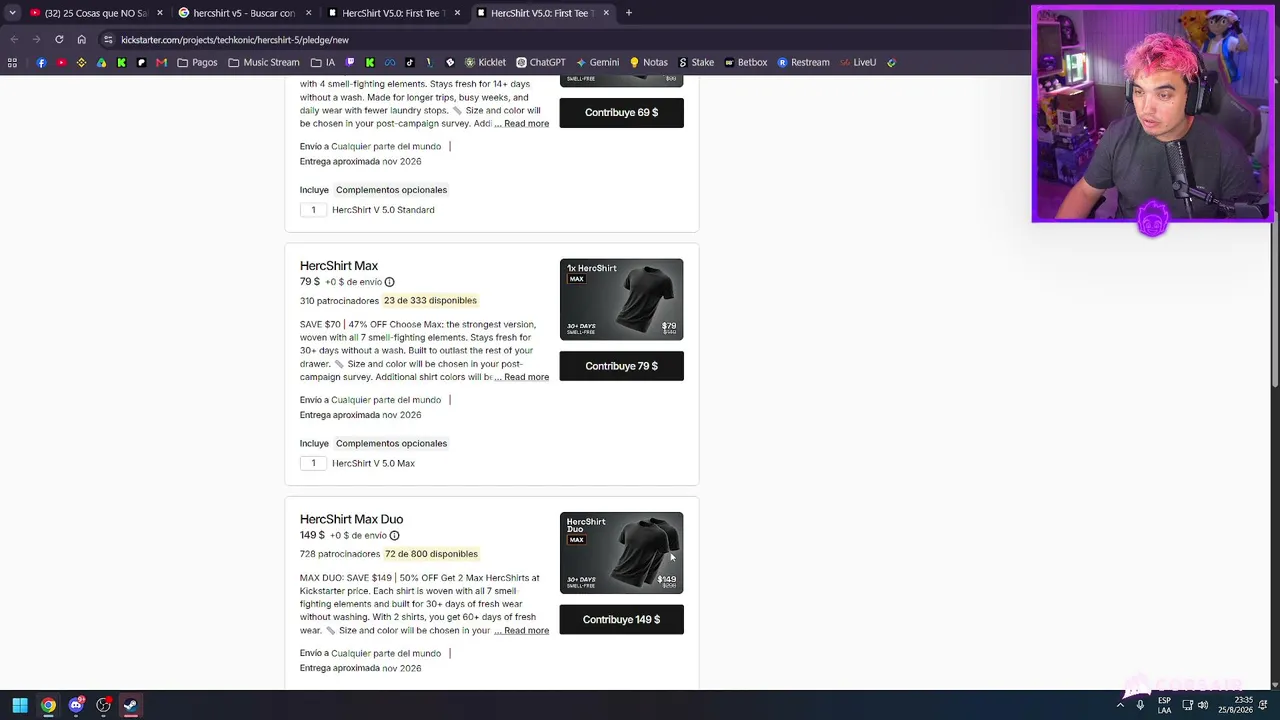The width and height of the screenshot is (1280, 720).
Task: Show shipping info icon for HercShirt Max Duo
Action: pos(394,536)
